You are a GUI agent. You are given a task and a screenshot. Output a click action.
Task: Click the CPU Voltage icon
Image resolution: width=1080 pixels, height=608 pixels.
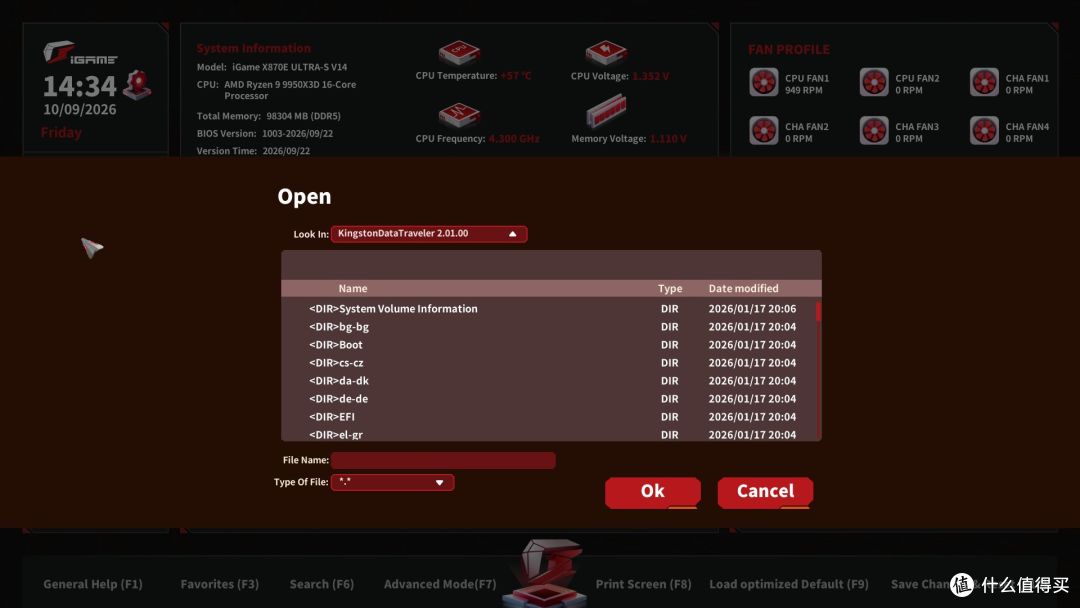(605, 52)
